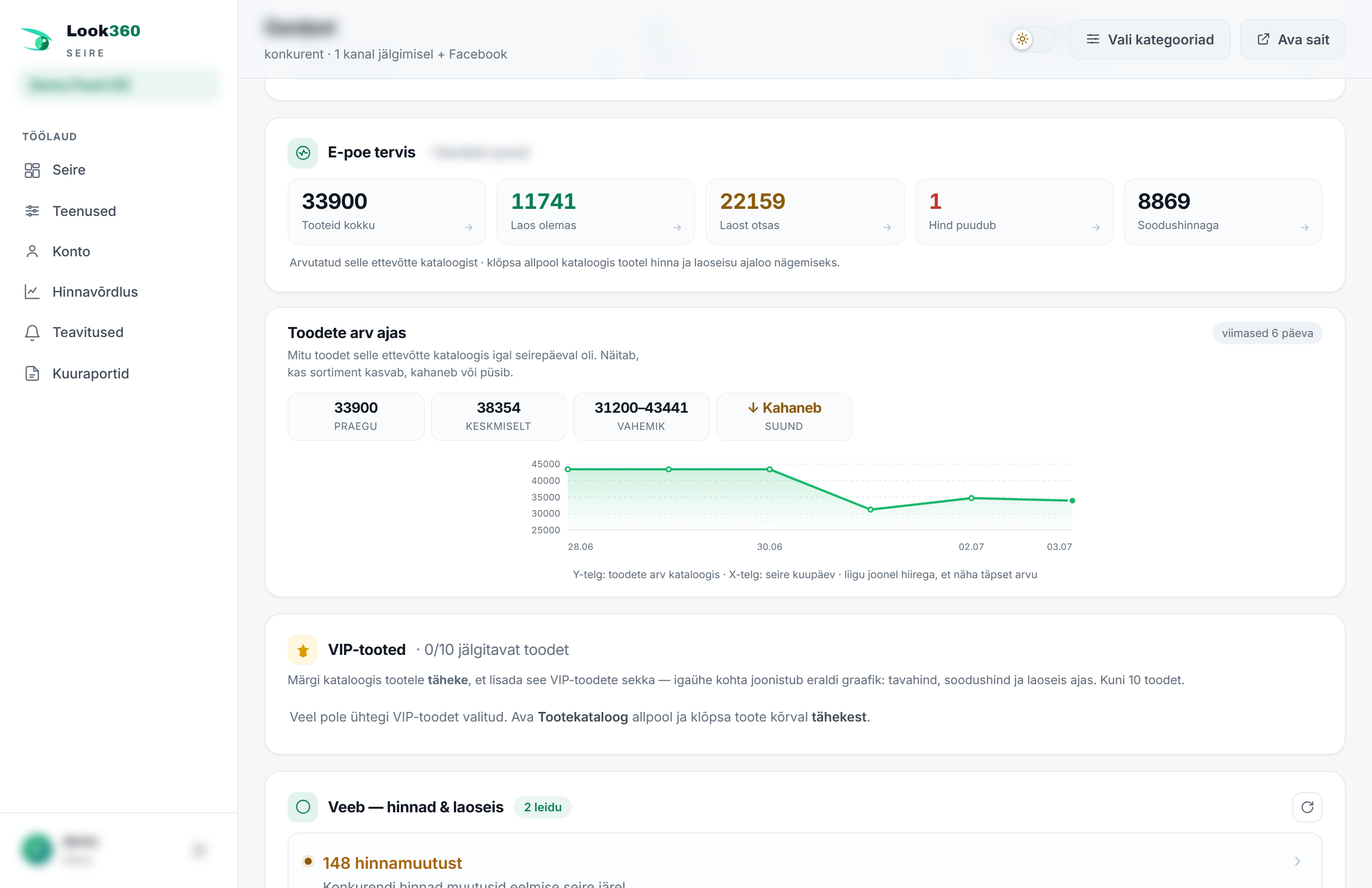This screenshot has height=888, width=1372.
Task: Click the Hind puudub stat card
Action: (x=1013, y=211)
